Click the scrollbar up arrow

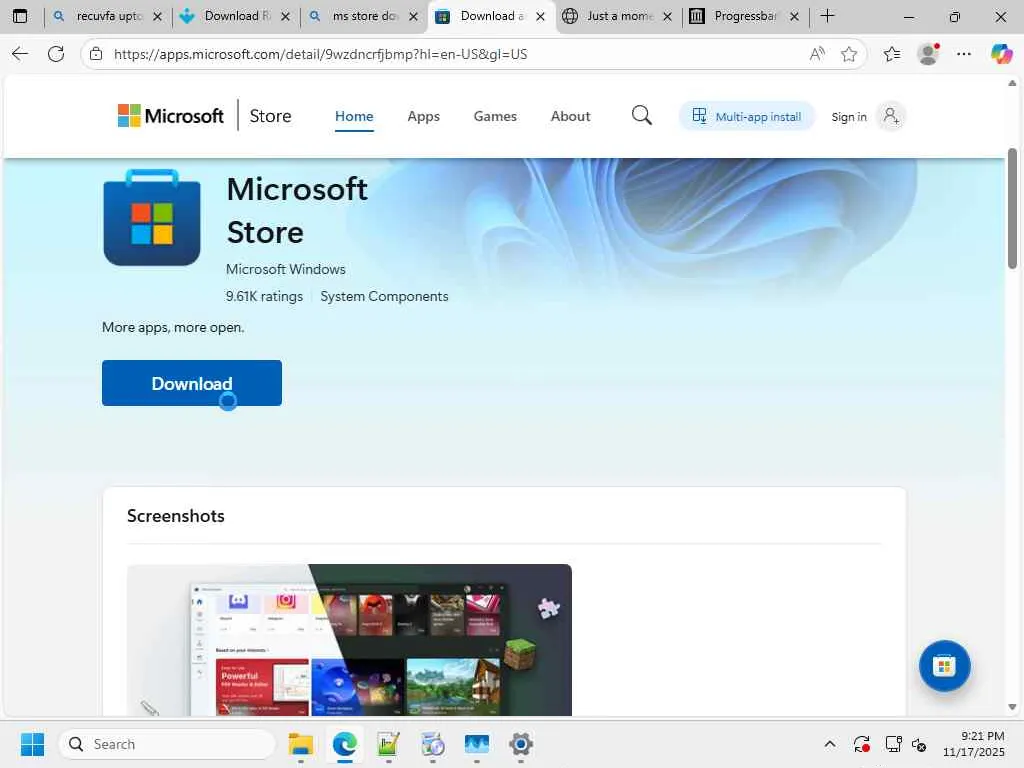click(x=1012, y=84)
